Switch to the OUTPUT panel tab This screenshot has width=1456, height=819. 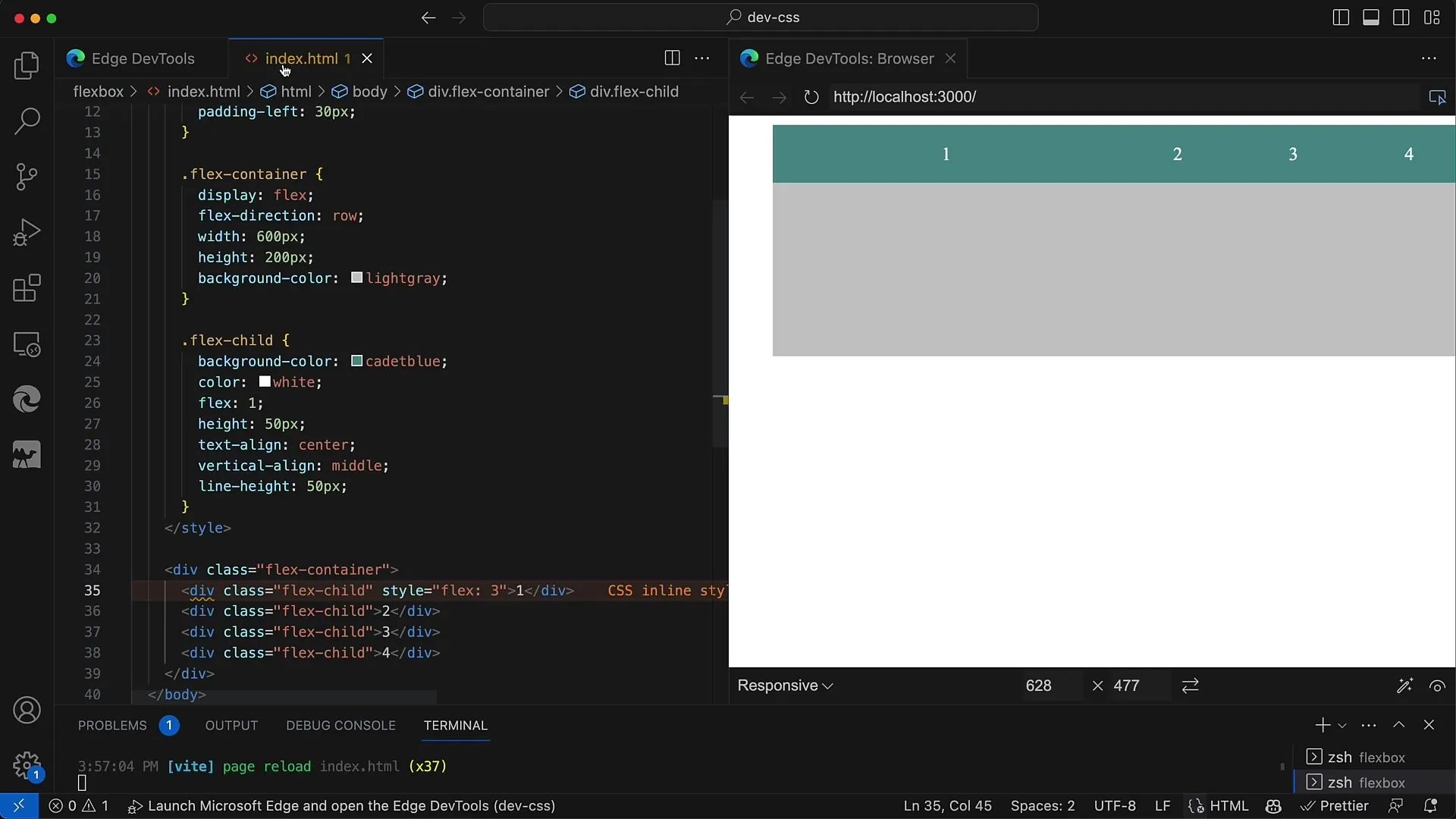pyautogui.click(x=231, y=726)
